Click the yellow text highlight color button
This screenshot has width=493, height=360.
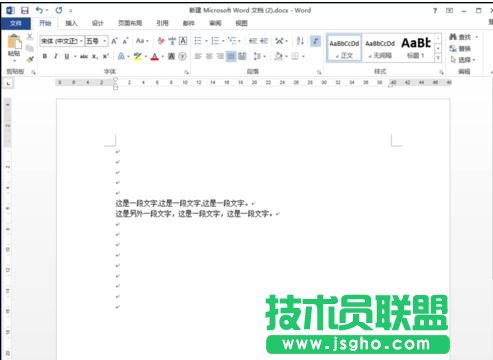[x=138, y=56]
